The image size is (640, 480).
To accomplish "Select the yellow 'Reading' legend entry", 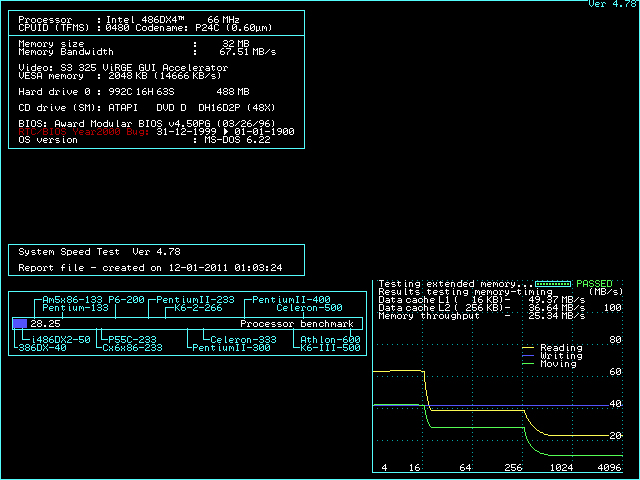I will pos(552,348).
